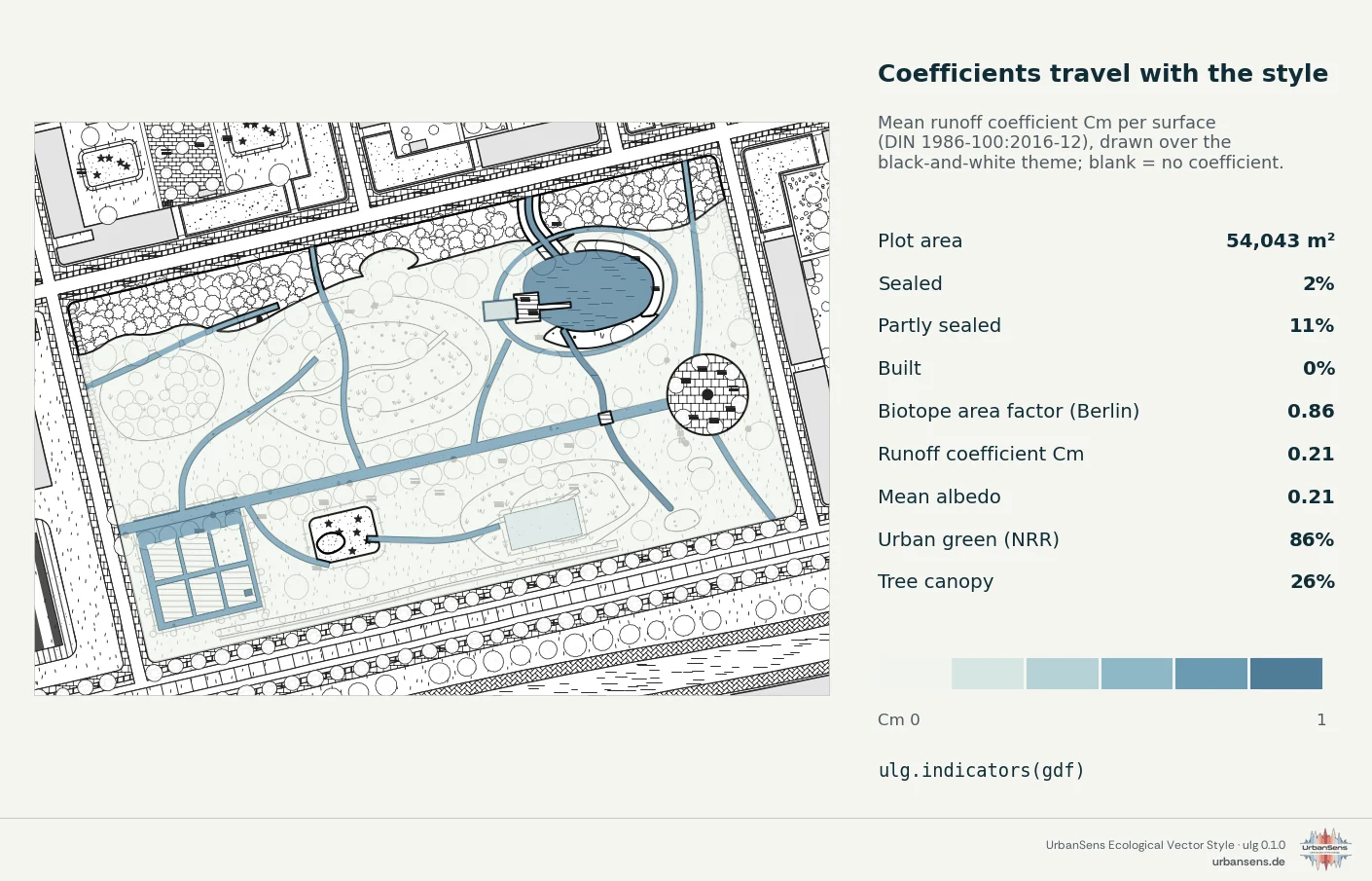Click the legend maximum label "1"

pos(1321,720)
